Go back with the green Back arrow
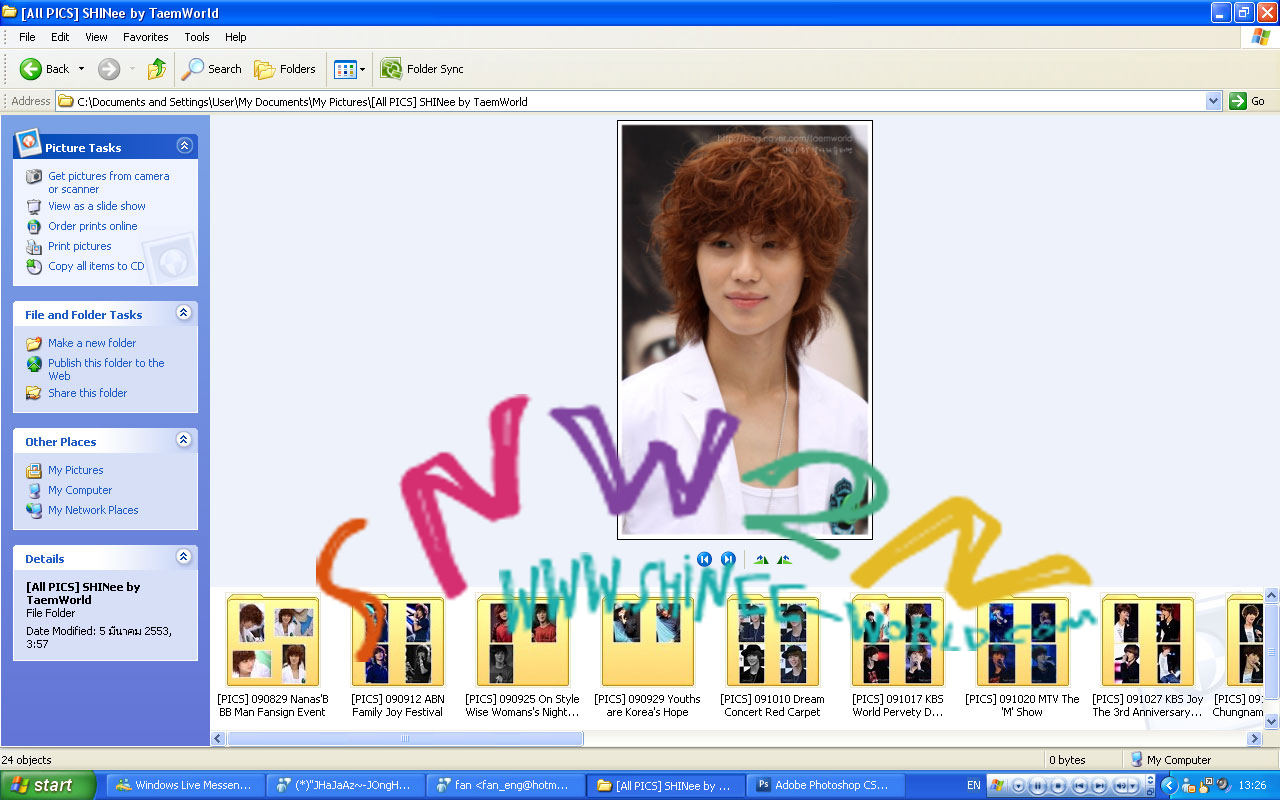This screenshot has height=800, width=1280. pos(44,69)
